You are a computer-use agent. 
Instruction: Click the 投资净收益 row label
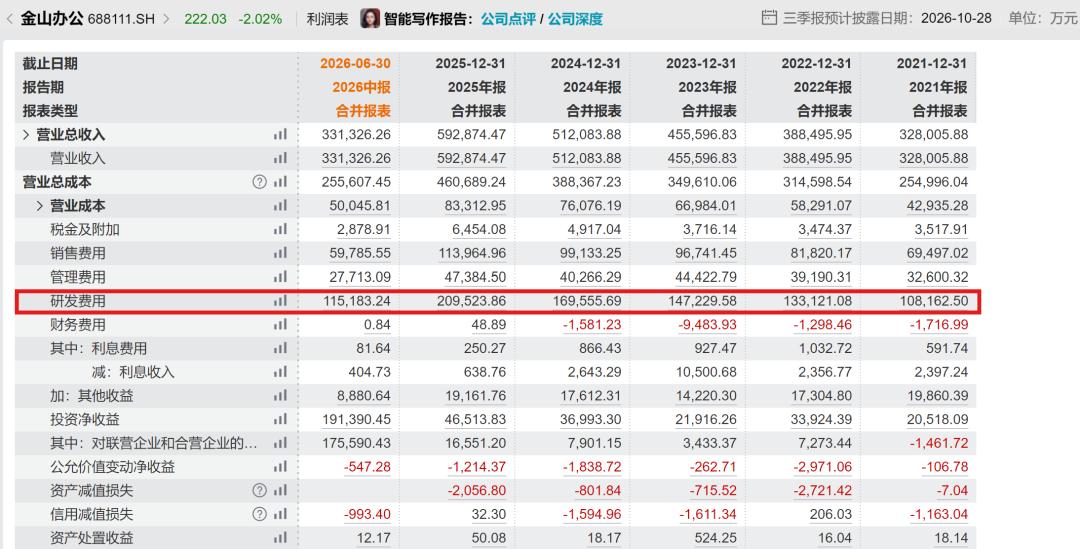click(x=85, y=419)
